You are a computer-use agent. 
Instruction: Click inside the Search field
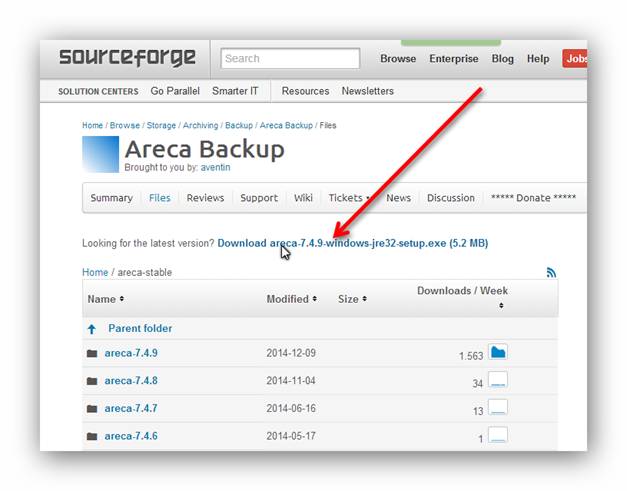point(290,58)
